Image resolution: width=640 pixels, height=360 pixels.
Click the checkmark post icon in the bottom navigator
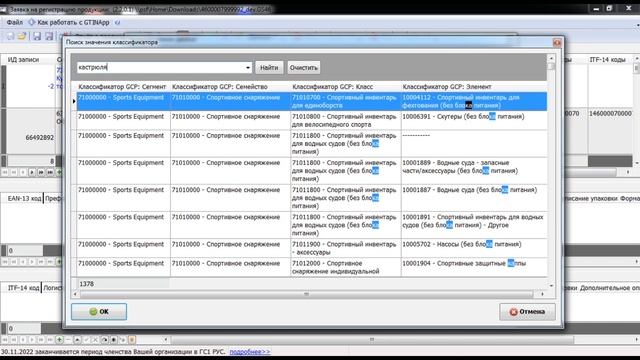[86, 340]
